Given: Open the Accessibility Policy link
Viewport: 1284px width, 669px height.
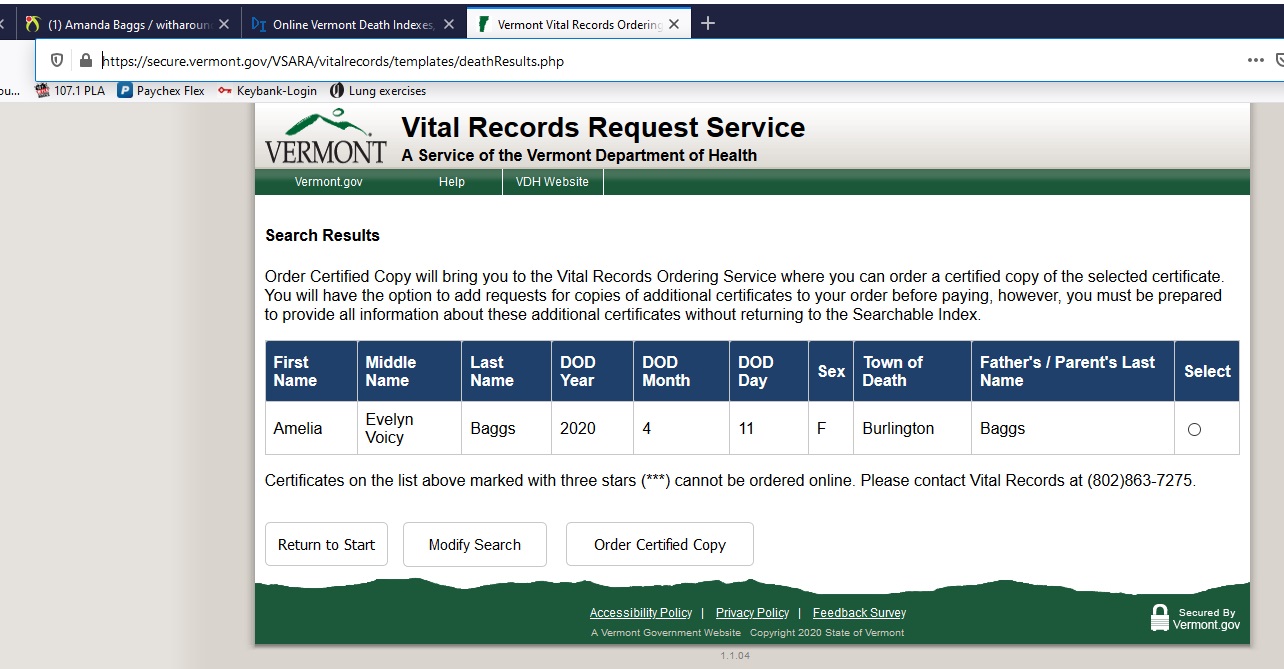Looking at the screenshot, I should pyautogui.click(x=641, y=613).
